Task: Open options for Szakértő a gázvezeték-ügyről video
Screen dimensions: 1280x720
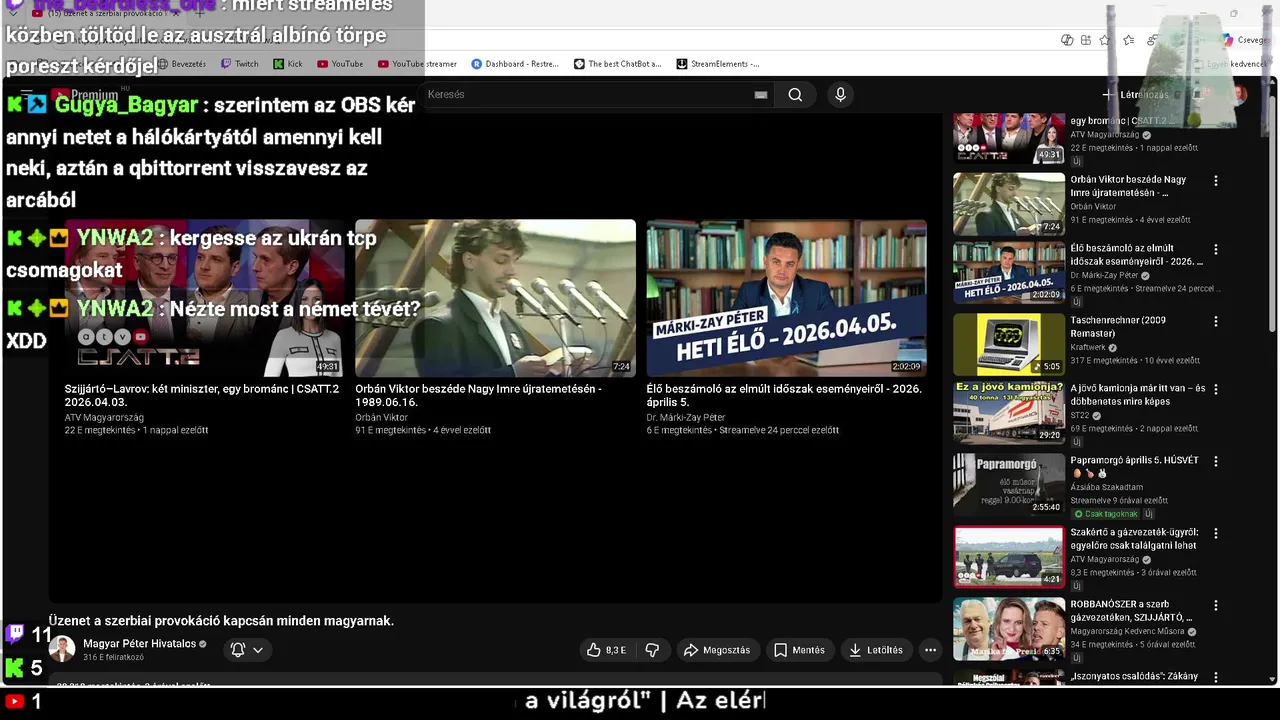Action: point(1216,534)
